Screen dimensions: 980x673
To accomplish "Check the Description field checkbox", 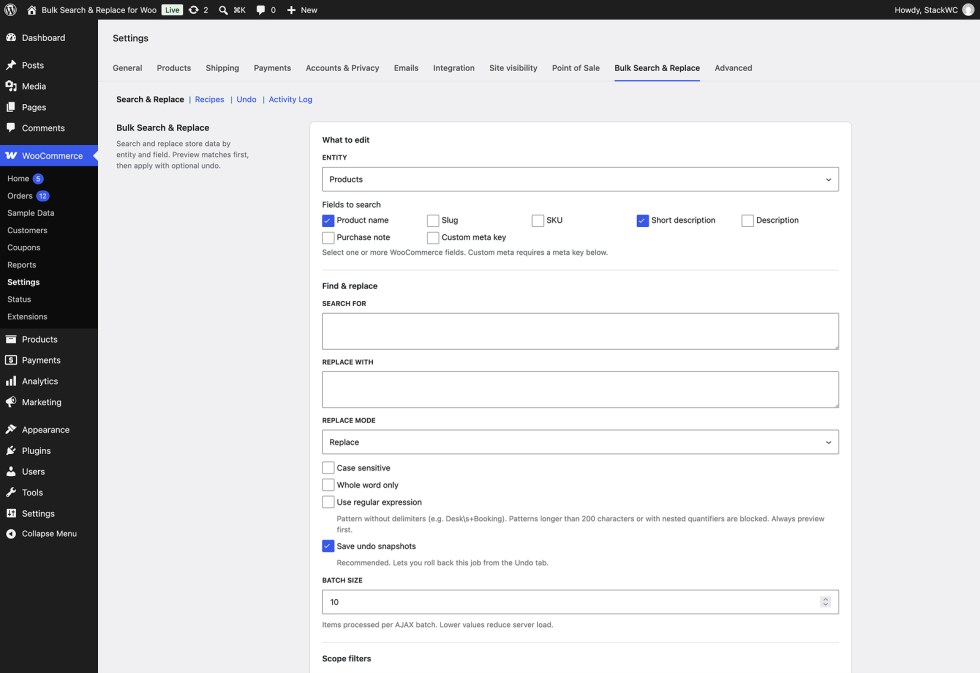I will pos(748,221).
